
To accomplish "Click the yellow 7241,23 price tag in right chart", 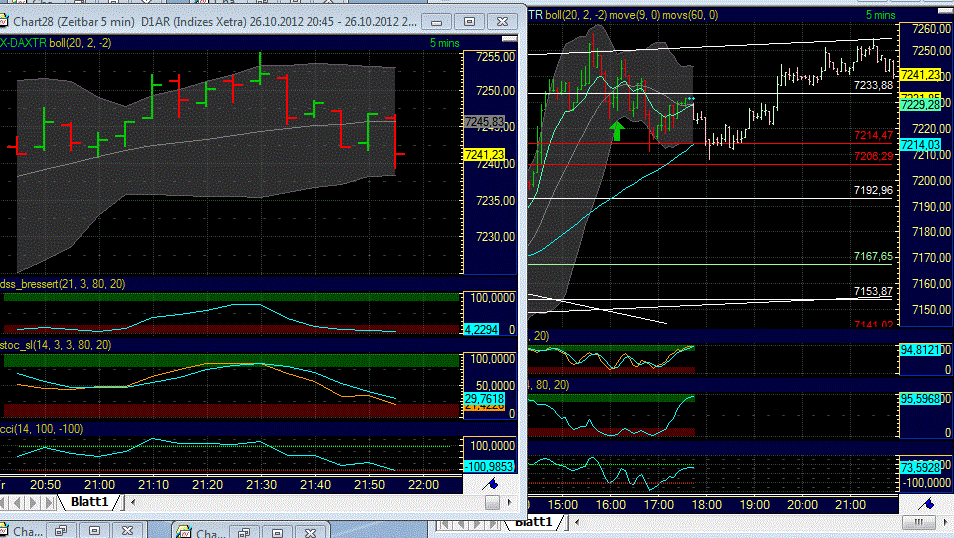I will tap(921, 75).
